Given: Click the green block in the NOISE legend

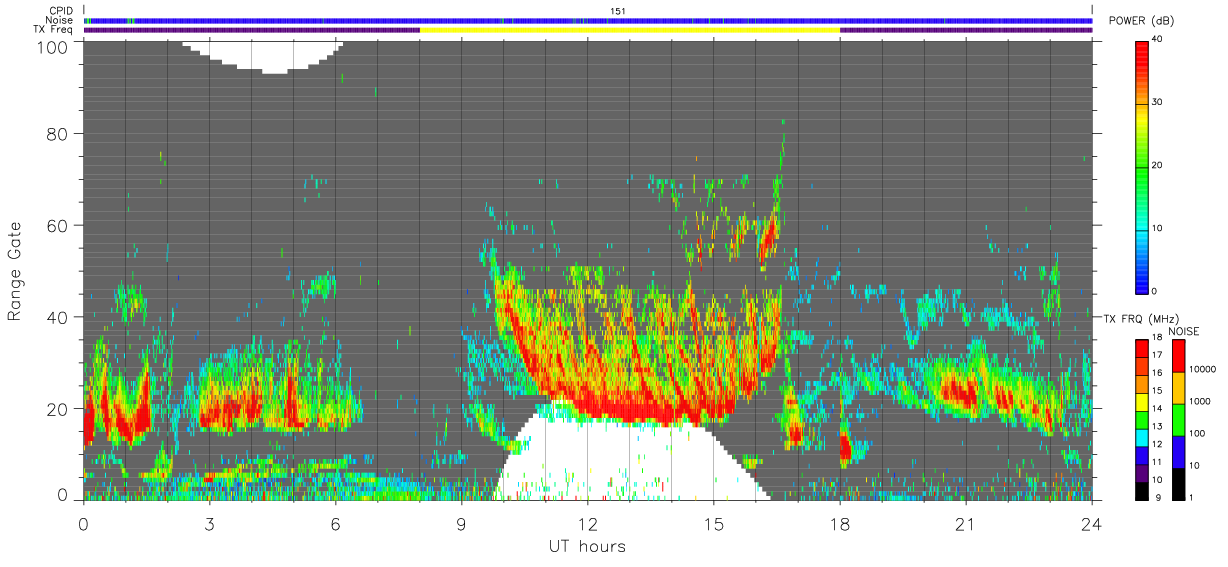Looking at the screenshot, I should 1179,420.
